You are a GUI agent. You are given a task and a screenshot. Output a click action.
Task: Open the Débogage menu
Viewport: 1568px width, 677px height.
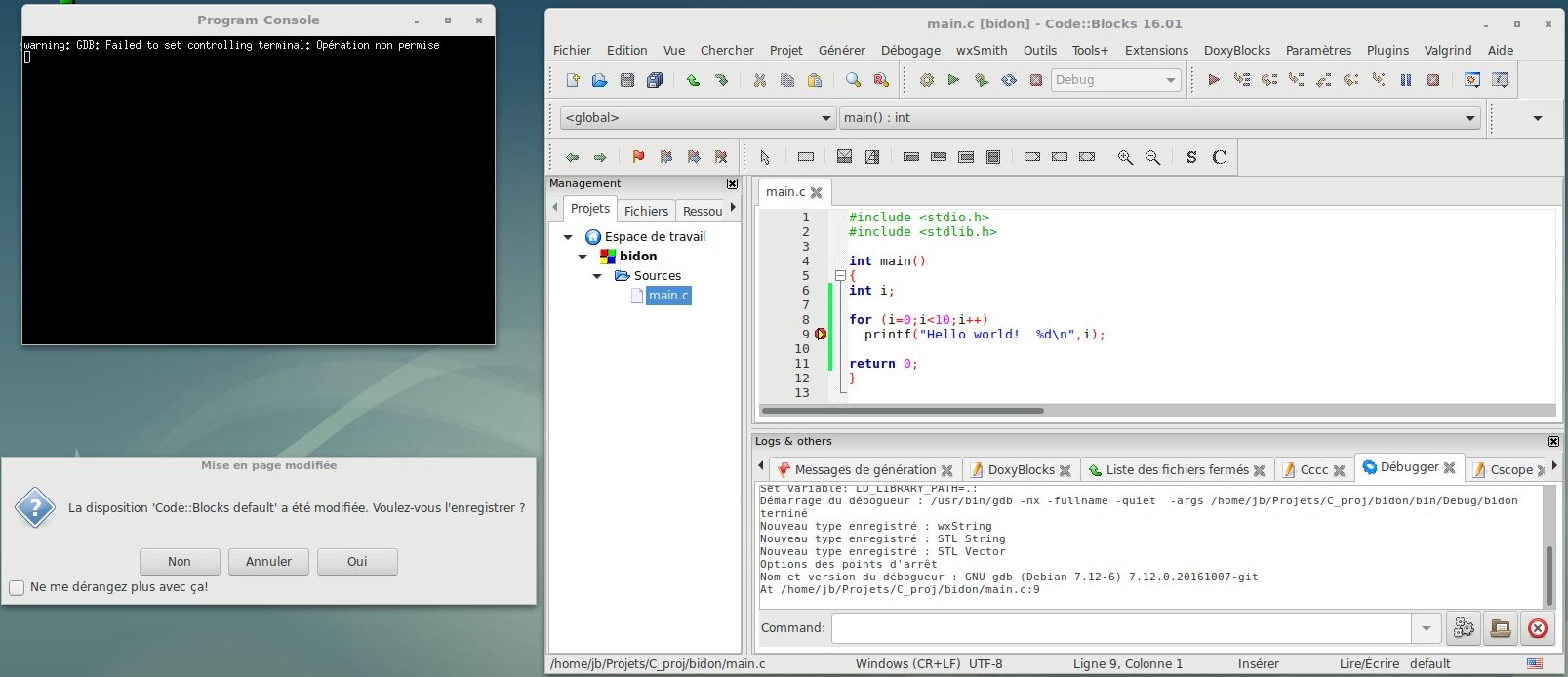coord(910,51)
